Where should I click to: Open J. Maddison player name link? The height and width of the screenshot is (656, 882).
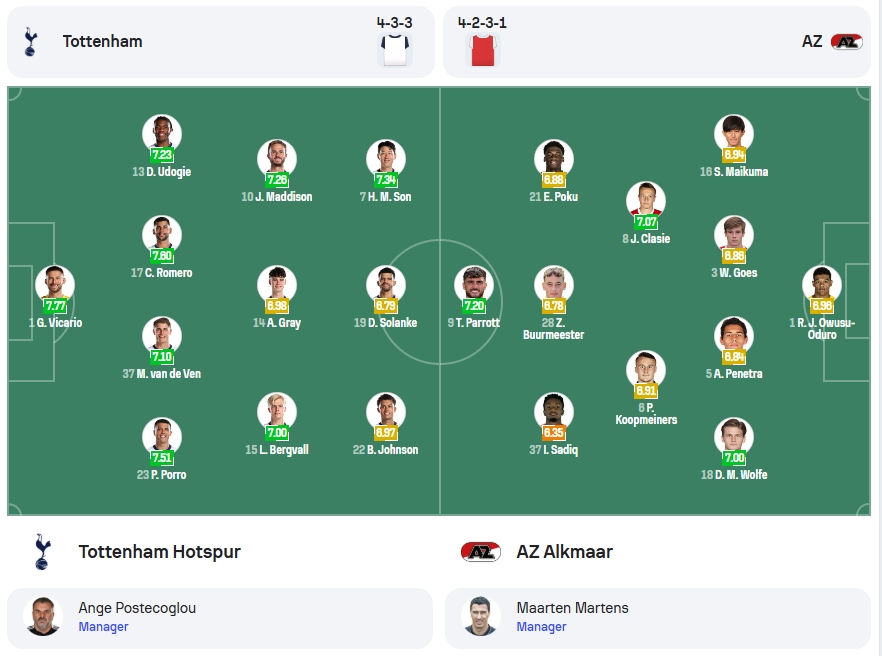pyautogui.click(x=277, y=197)
